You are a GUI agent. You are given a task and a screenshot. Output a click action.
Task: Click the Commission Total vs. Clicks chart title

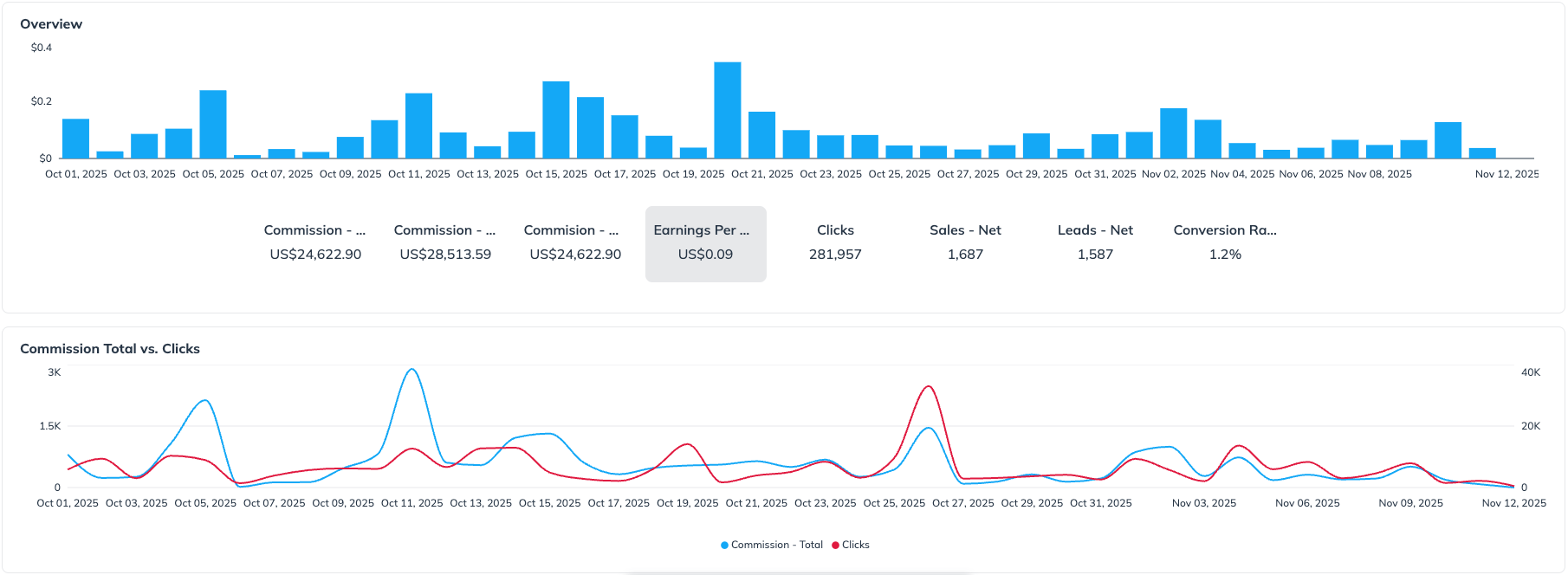(110, 349)
